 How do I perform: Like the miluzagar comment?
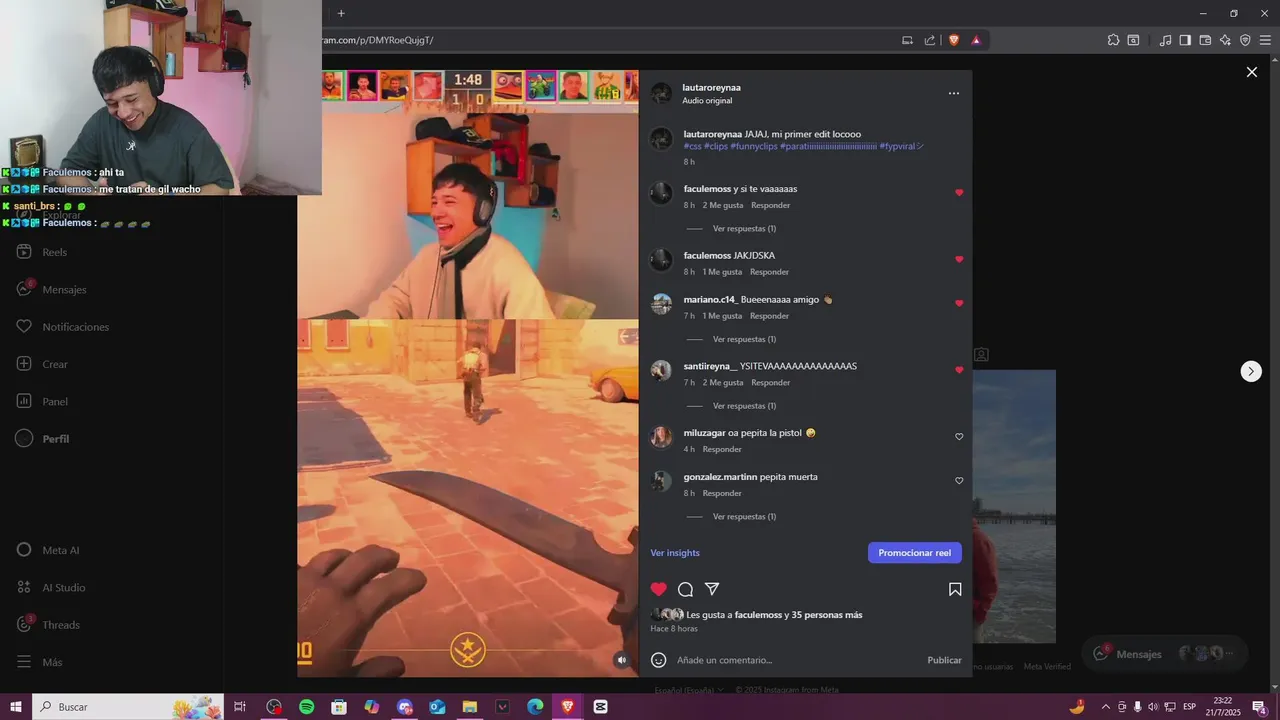(959, 437)
